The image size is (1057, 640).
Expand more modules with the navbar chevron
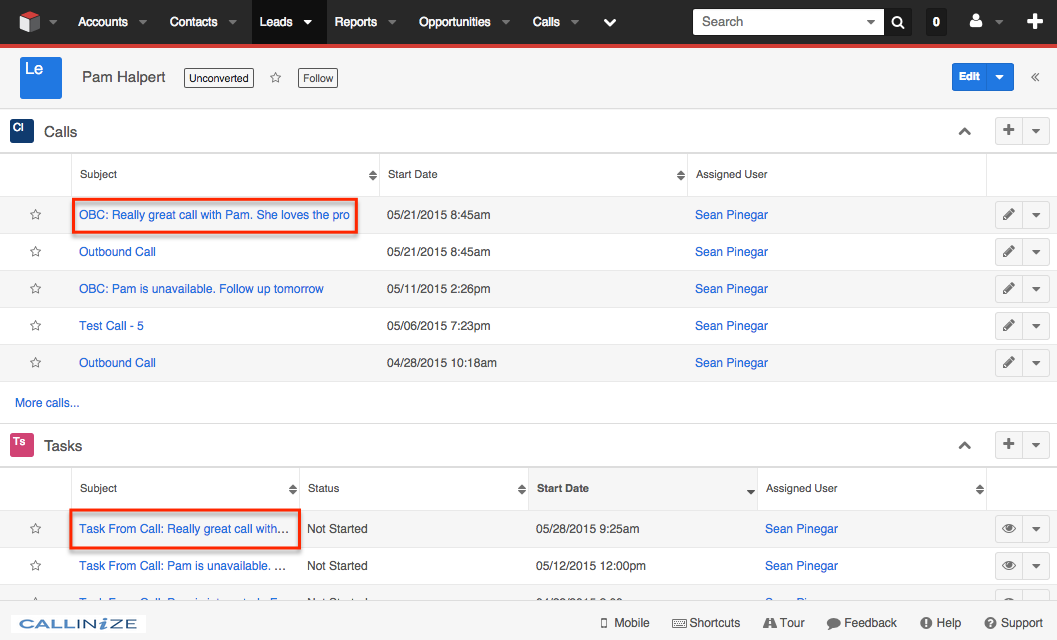pos(609,22)
